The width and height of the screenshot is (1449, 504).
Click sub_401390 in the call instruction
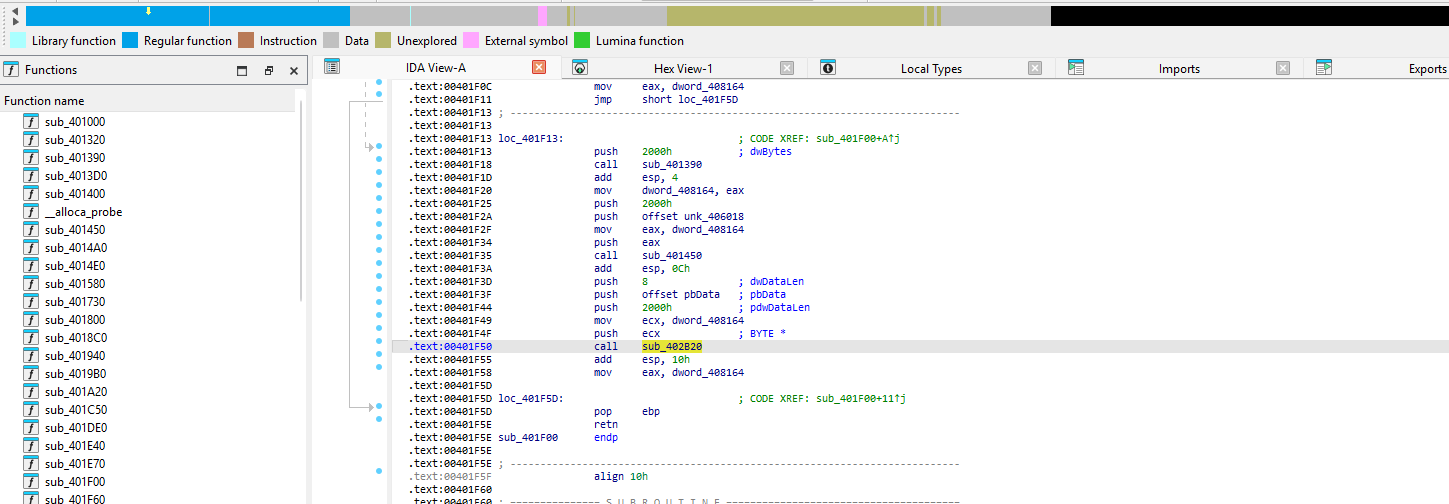pyautogui.click(x=672, y=164)
